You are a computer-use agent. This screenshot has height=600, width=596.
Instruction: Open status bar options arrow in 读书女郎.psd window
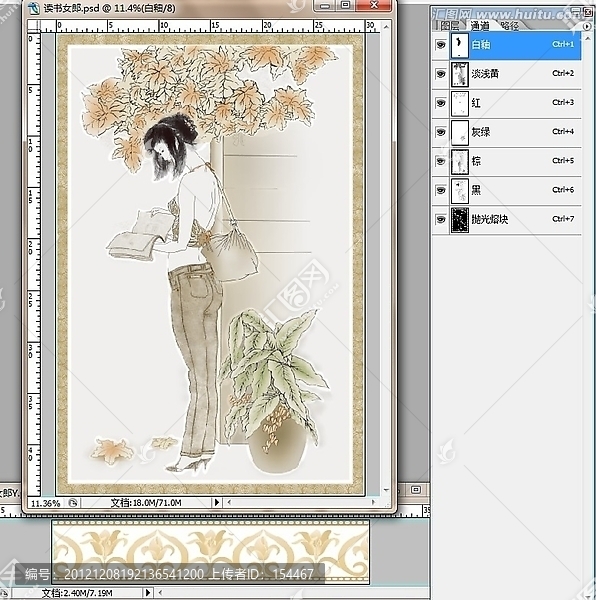click(x=217, y=502)
